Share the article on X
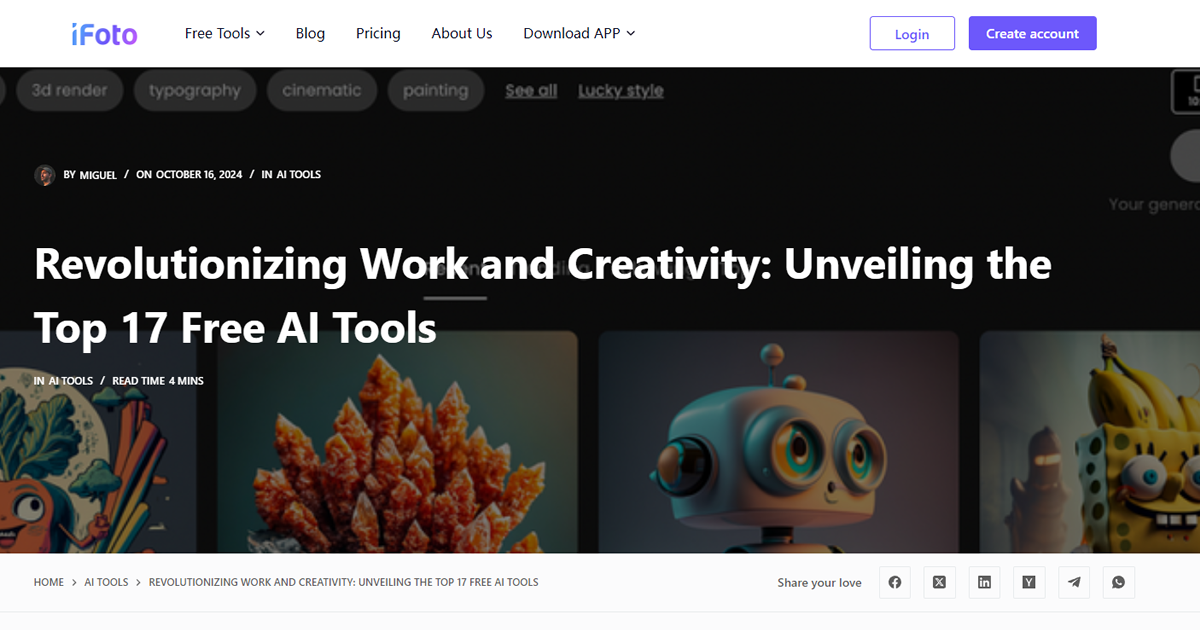Viewport: 1200px width, 630px height. click(x=939, y=582)
